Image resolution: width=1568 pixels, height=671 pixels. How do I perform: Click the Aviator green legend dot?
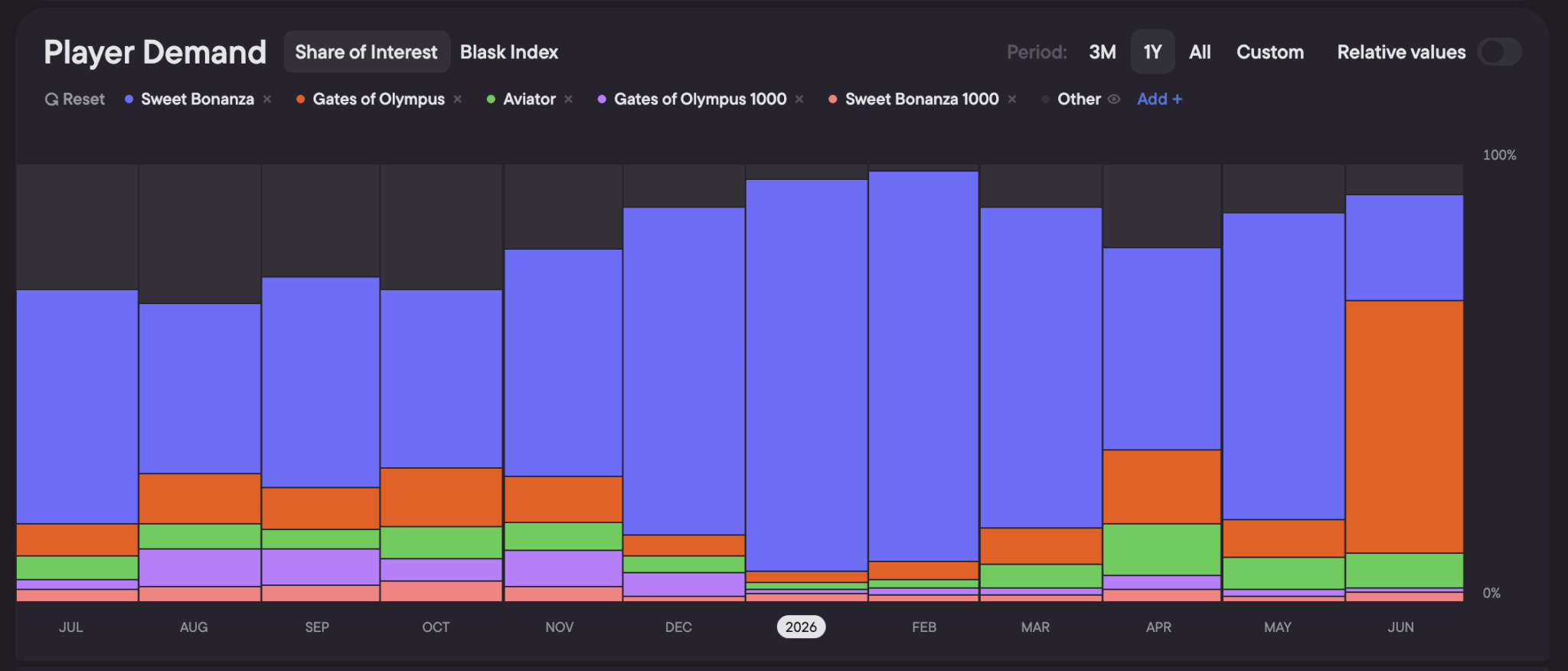(x=492, y=99)
